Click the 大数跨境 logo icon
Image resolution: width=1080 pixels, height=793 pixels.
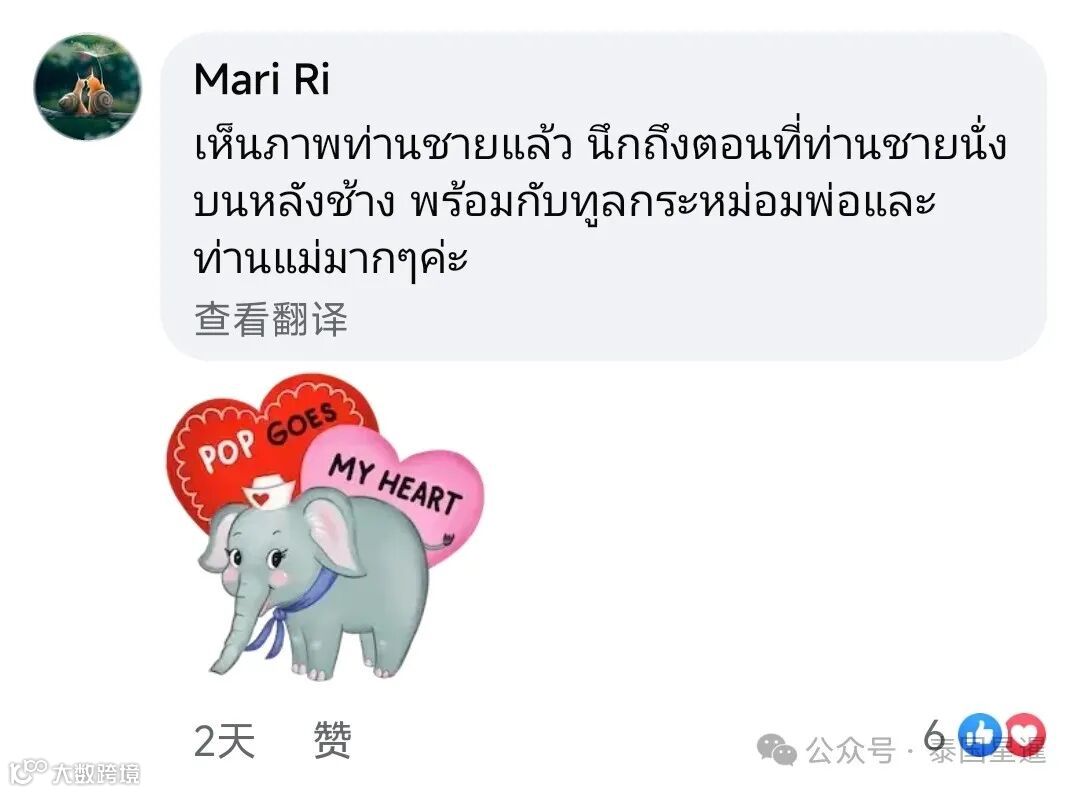tap(28, 772)
